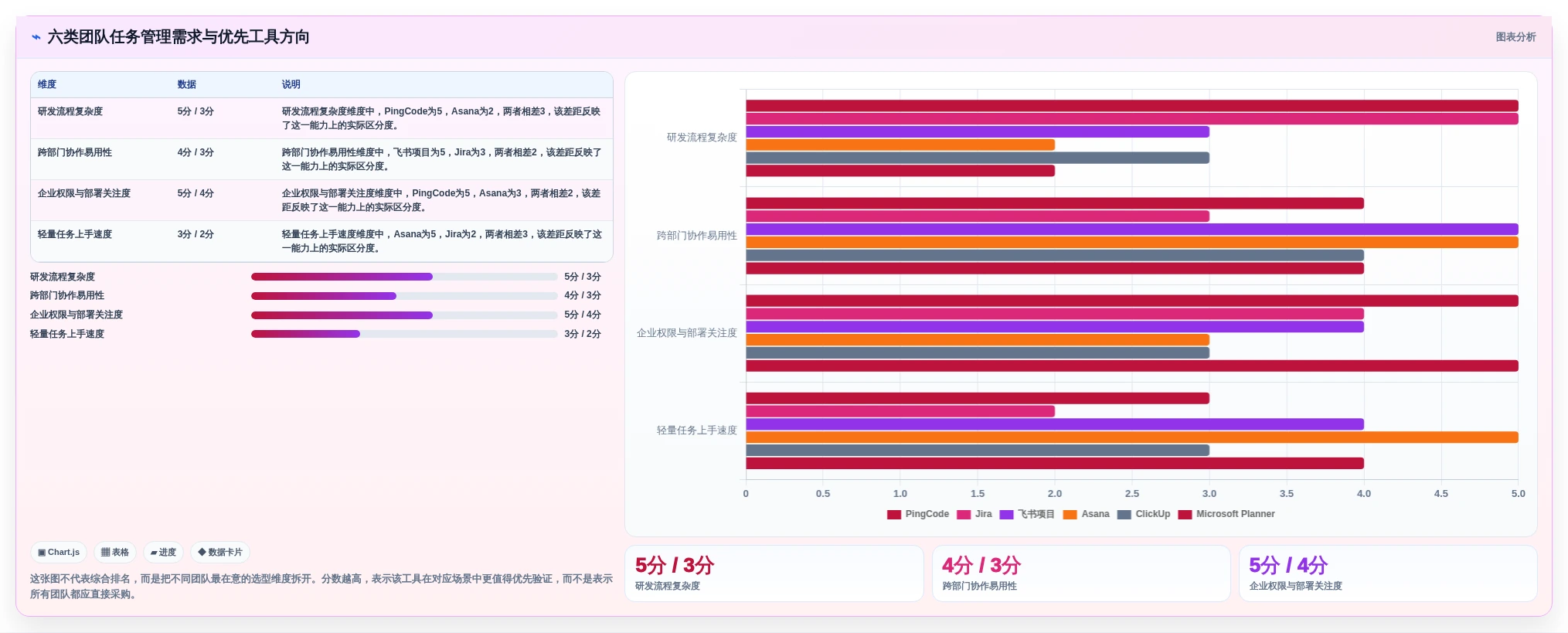Click the orange Asana bar in 研发流程复杂度 group
Viewport: 1568px width, 633px height.
pyautogui.click(x=900, y=145)
